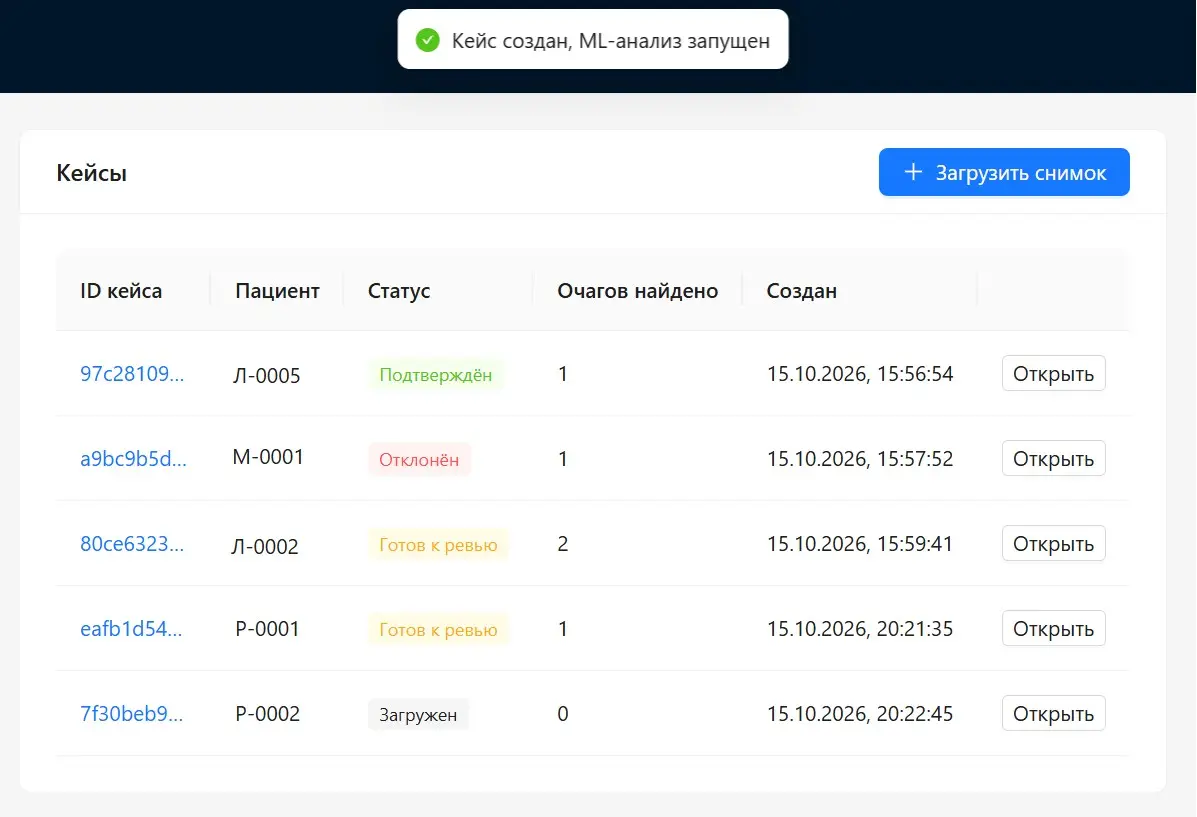The height and width of the screenshot is (817, 1197).
Task: Click the plus icon in upload button
Action: click(913, 172)
